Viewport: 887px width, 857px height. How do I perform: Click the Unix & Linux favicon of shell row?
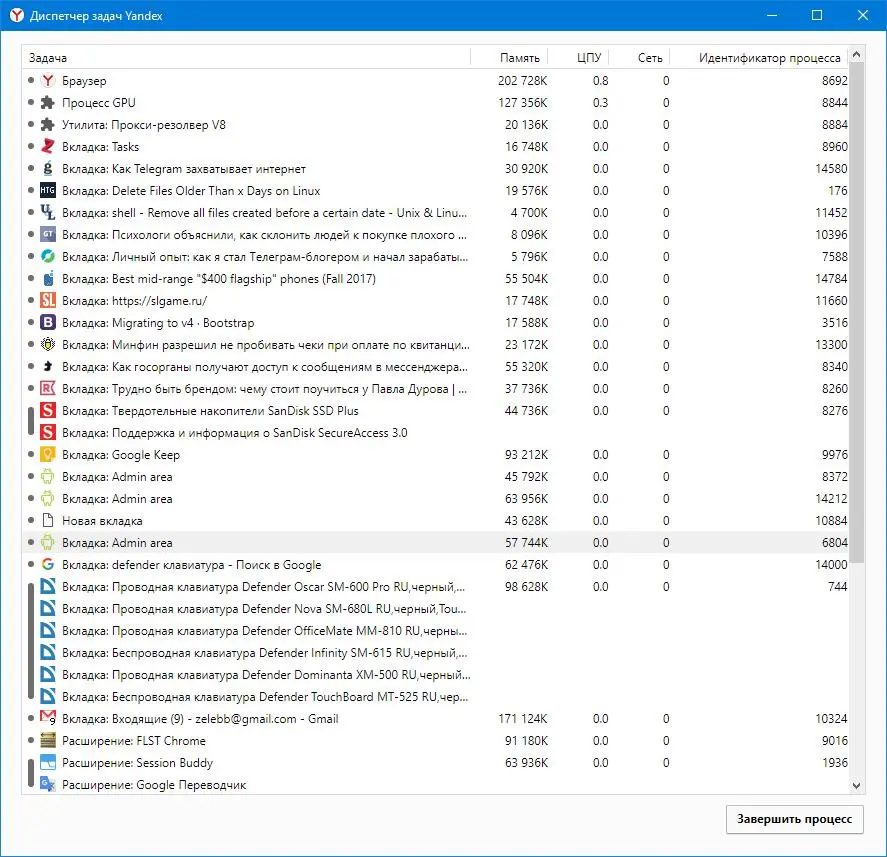tap(48, 213)
